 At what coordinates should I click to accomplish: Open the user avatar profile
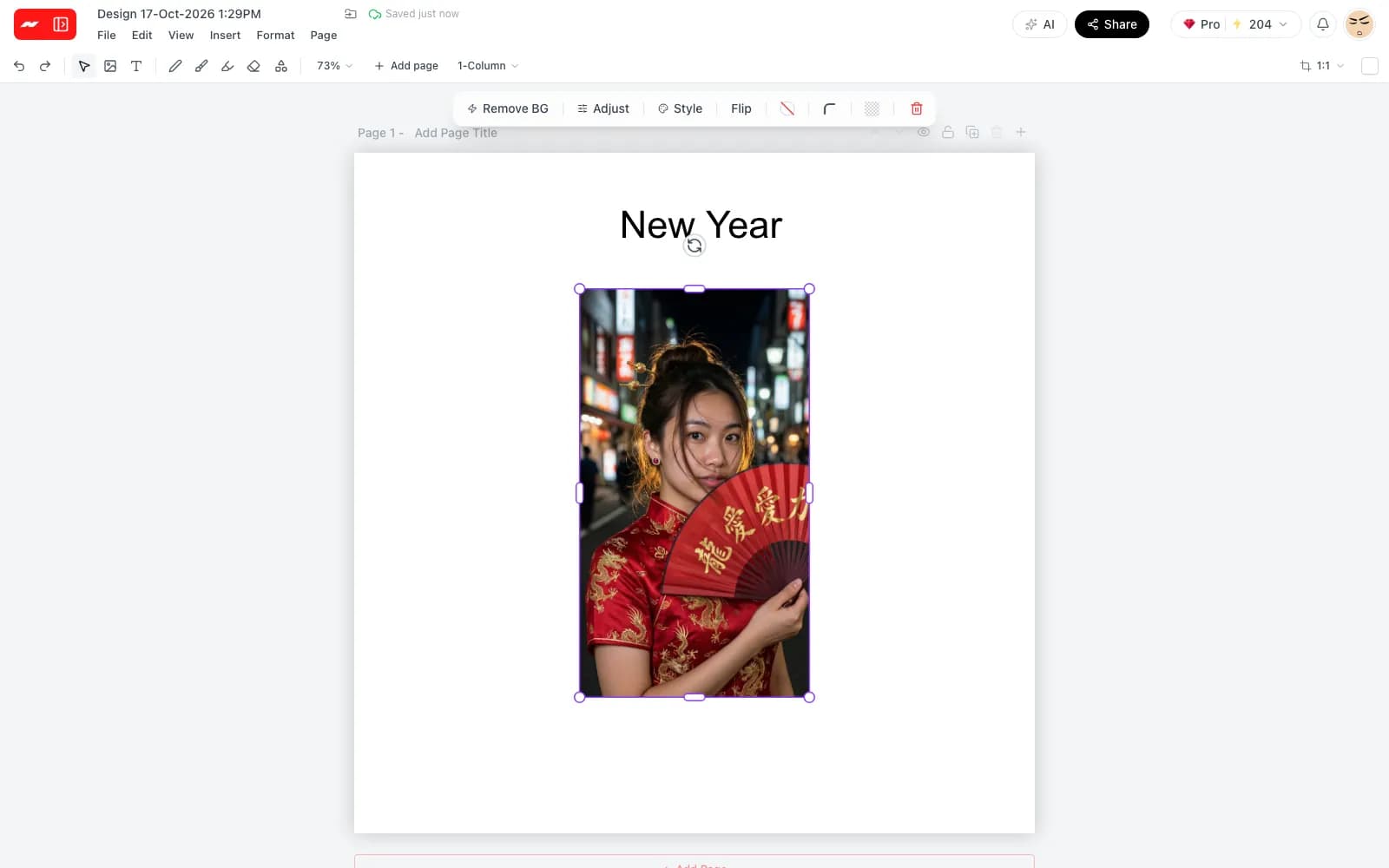[1359, 24]
